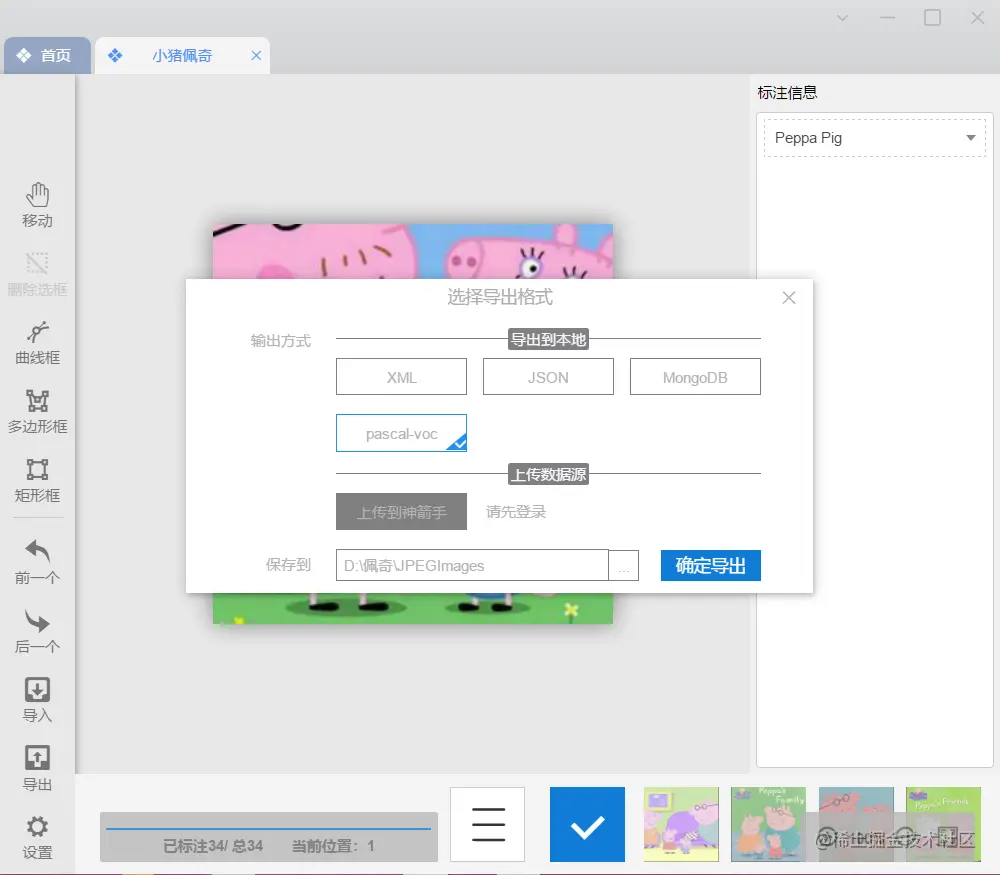This screenshot has height=875, width=1000.
Task: Close the export format dialog
Action: (x=789, y=298)
